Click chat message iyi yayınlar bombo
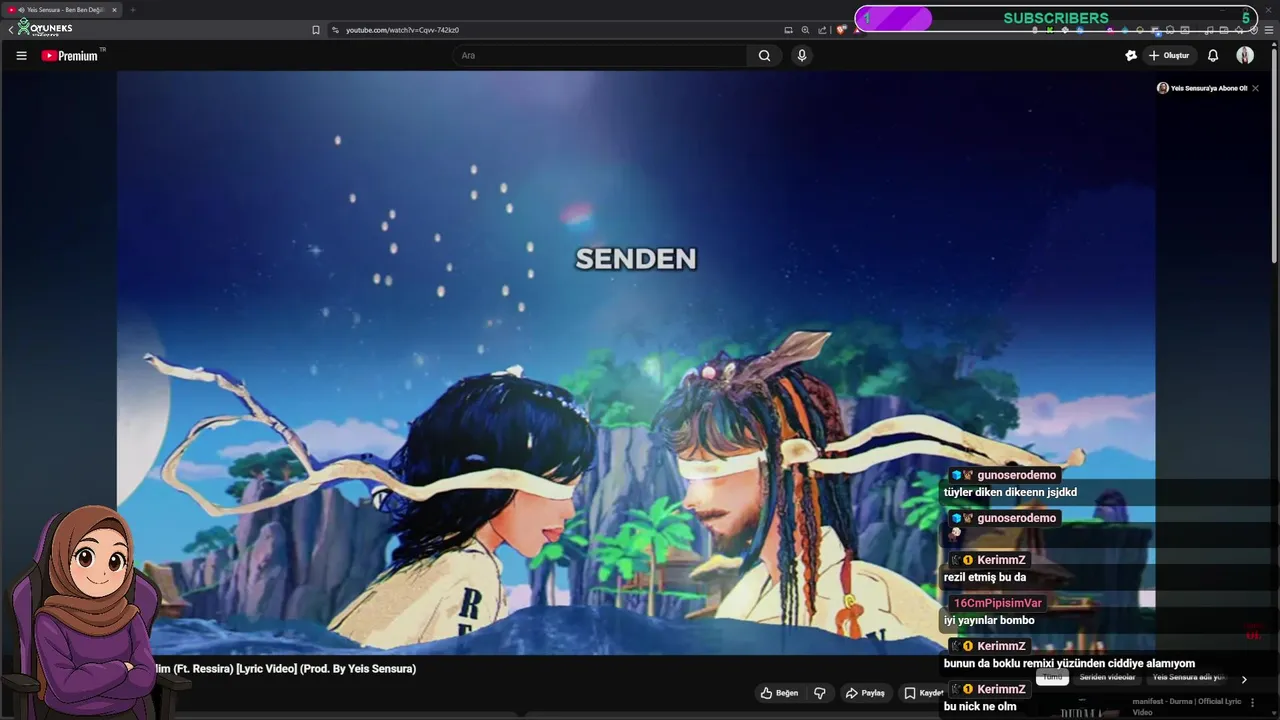The height and width of the screenshot is (720, 1280). coord(989,620)
